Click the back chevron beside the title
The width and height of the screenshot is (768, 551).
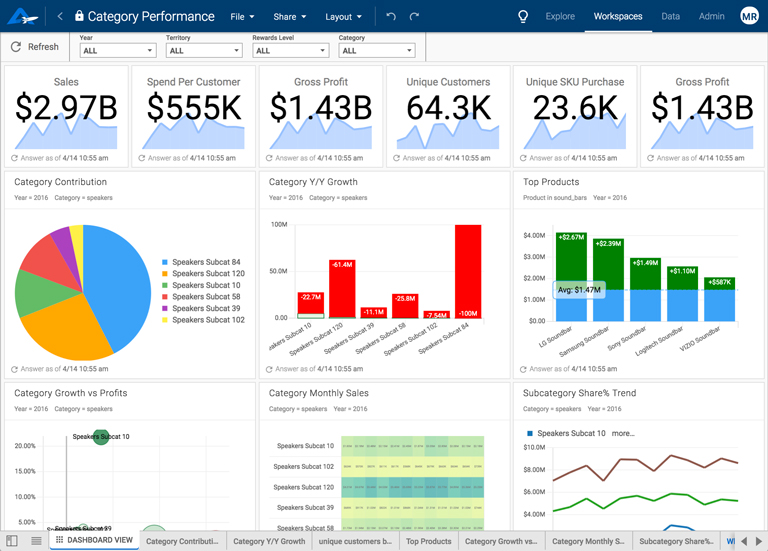point(60,16)
